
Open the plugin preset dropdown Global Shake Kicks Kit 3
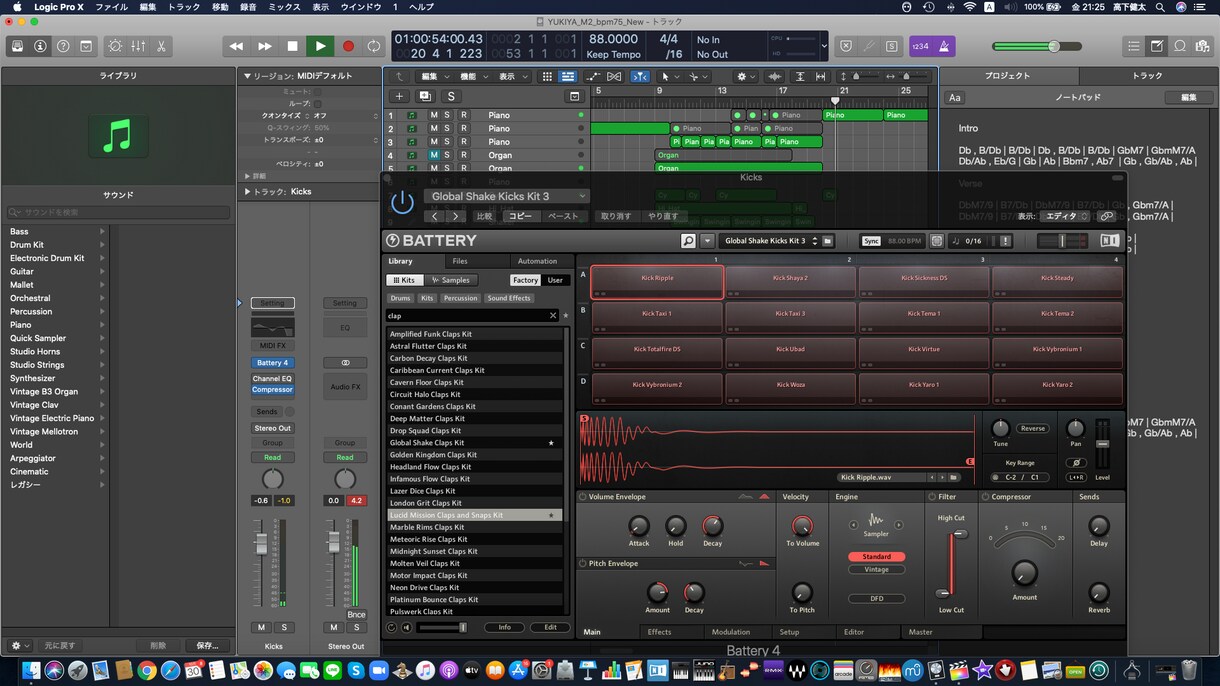(506, 196)
